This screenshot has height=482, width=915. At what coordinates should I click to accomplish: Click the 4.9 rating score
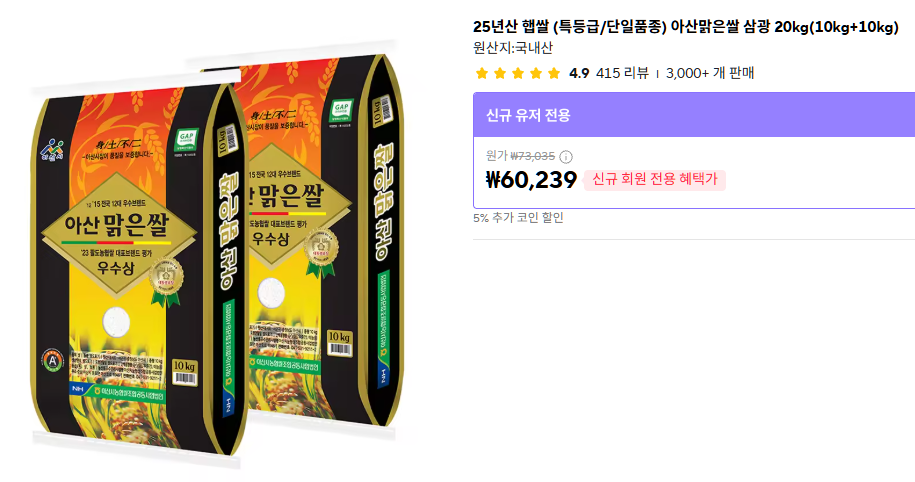click(579, 73)
